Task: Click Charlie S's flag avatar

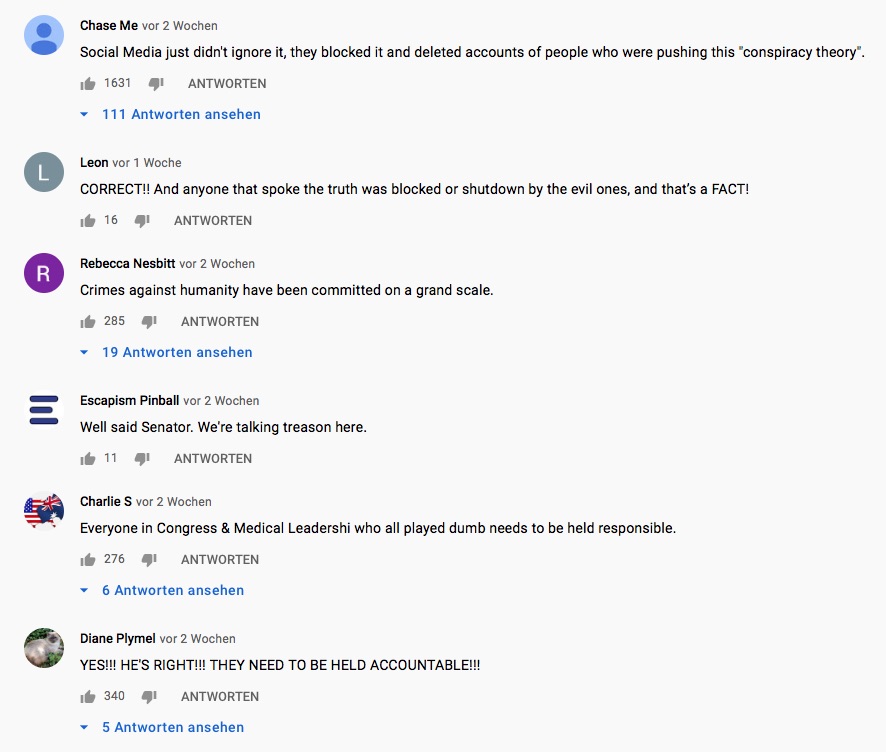Action: click(x=43, y=511)
